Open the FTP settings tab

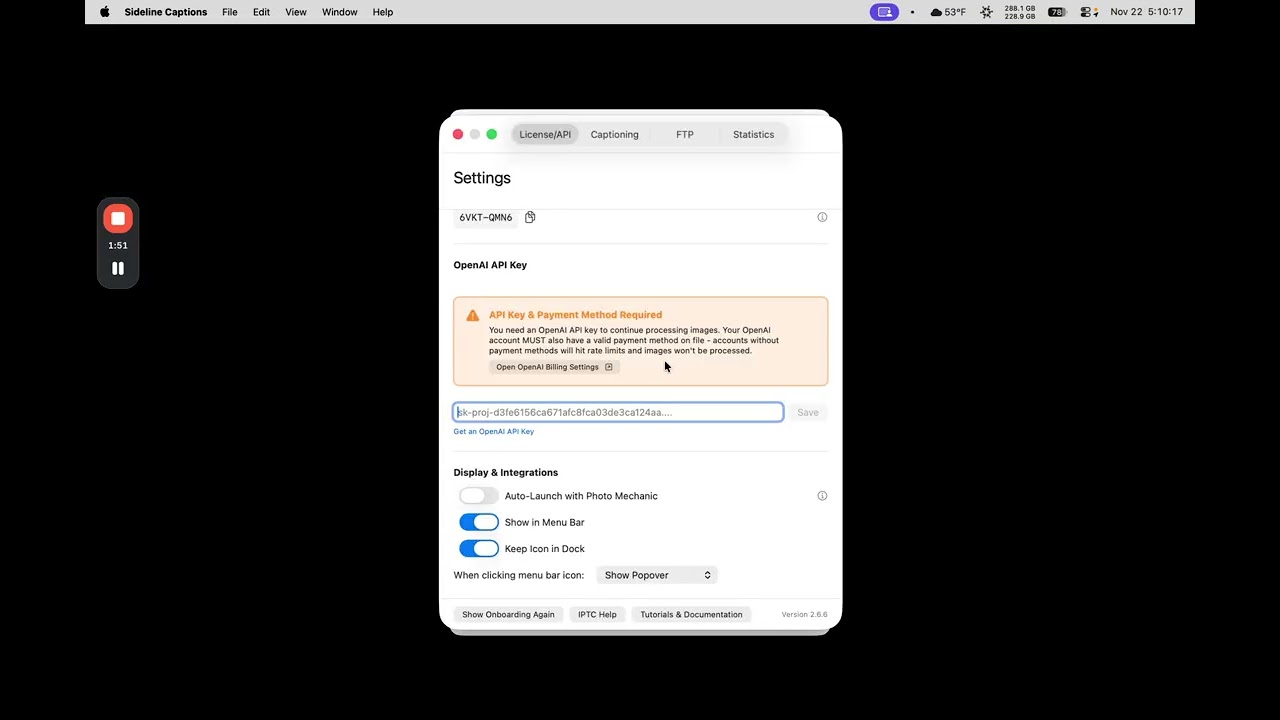click(x=684, y=134)
